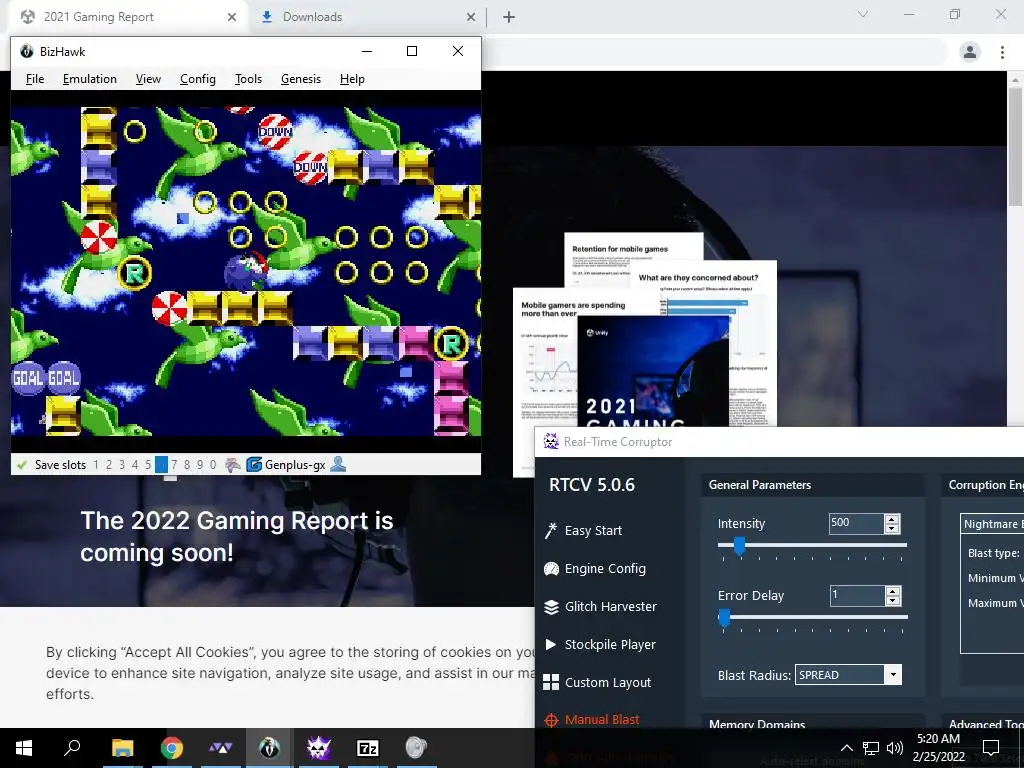Open taskbar search magnifier
Screen dimensions: 1024x768
[72, 748]
